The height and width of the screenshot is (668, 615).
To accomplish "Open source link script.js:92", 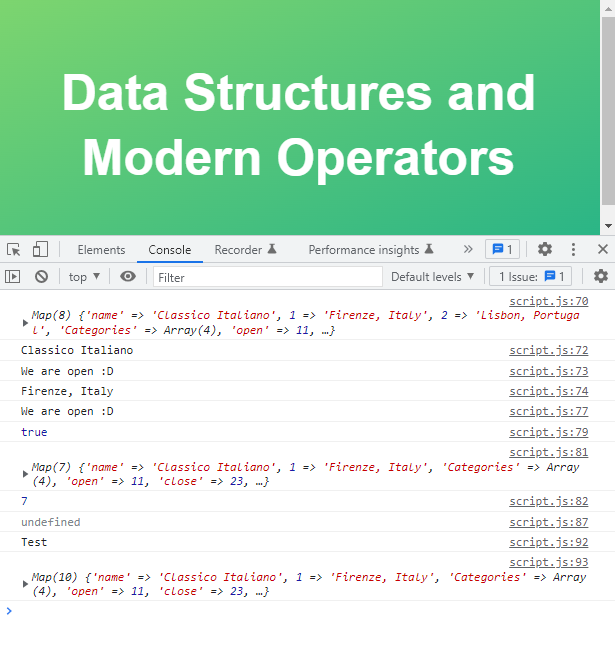I will (x=549, y=542).
